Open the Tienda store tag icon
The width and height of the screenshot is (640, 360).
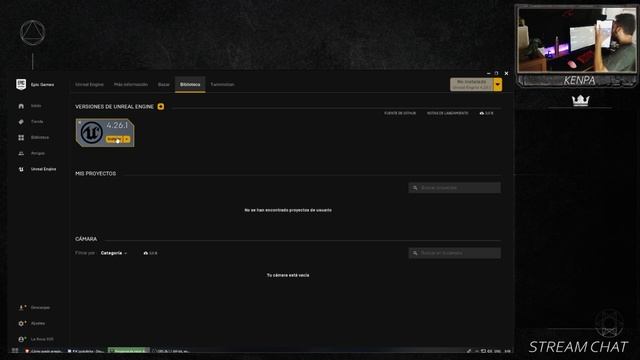[x=21, y=122]
